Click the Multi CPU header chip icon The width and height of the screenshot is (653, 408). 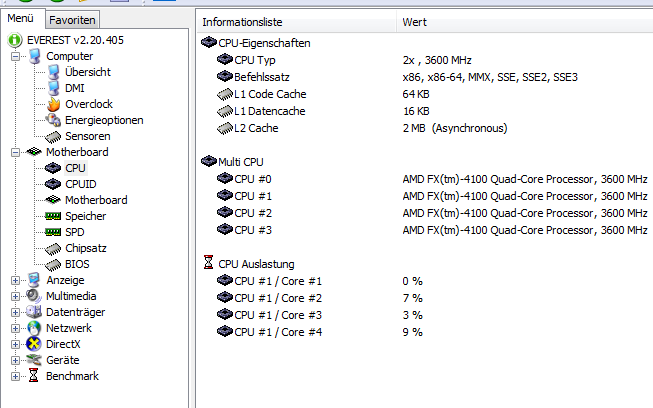209,161
